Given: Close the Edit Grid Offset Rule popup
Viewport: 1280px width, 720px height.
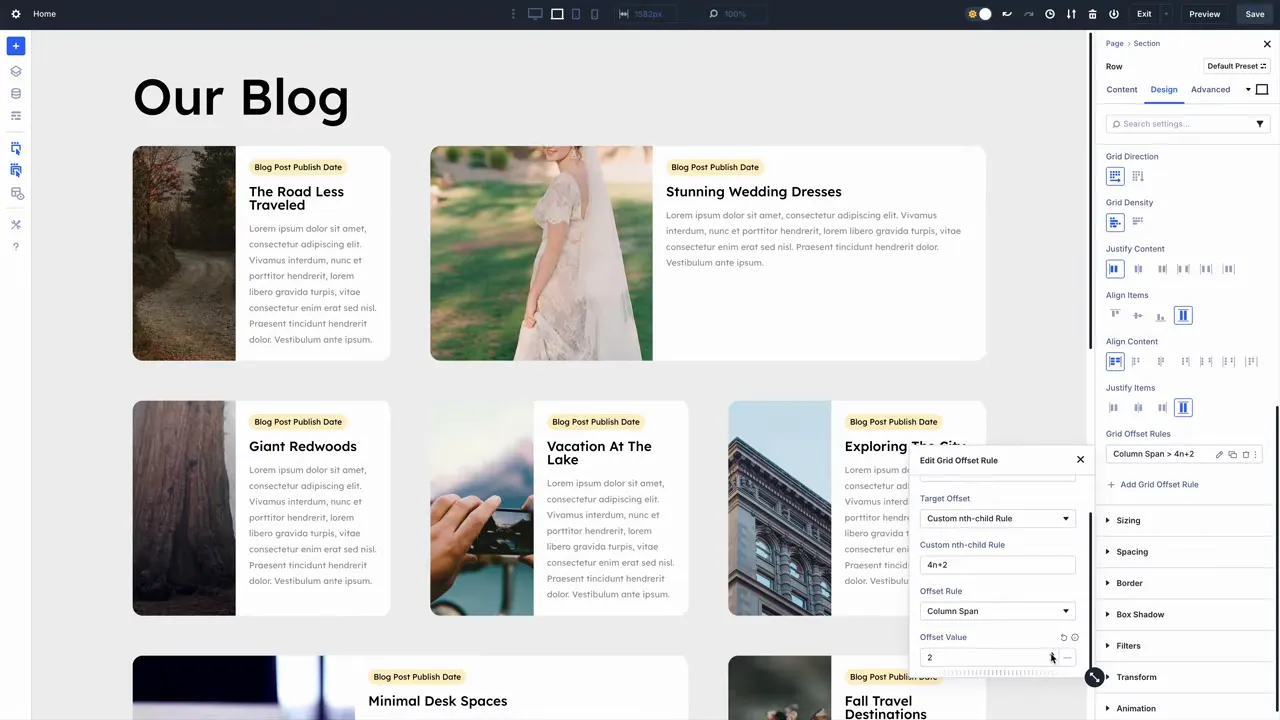Looking at the screenshot, I should click(1080, 460).
